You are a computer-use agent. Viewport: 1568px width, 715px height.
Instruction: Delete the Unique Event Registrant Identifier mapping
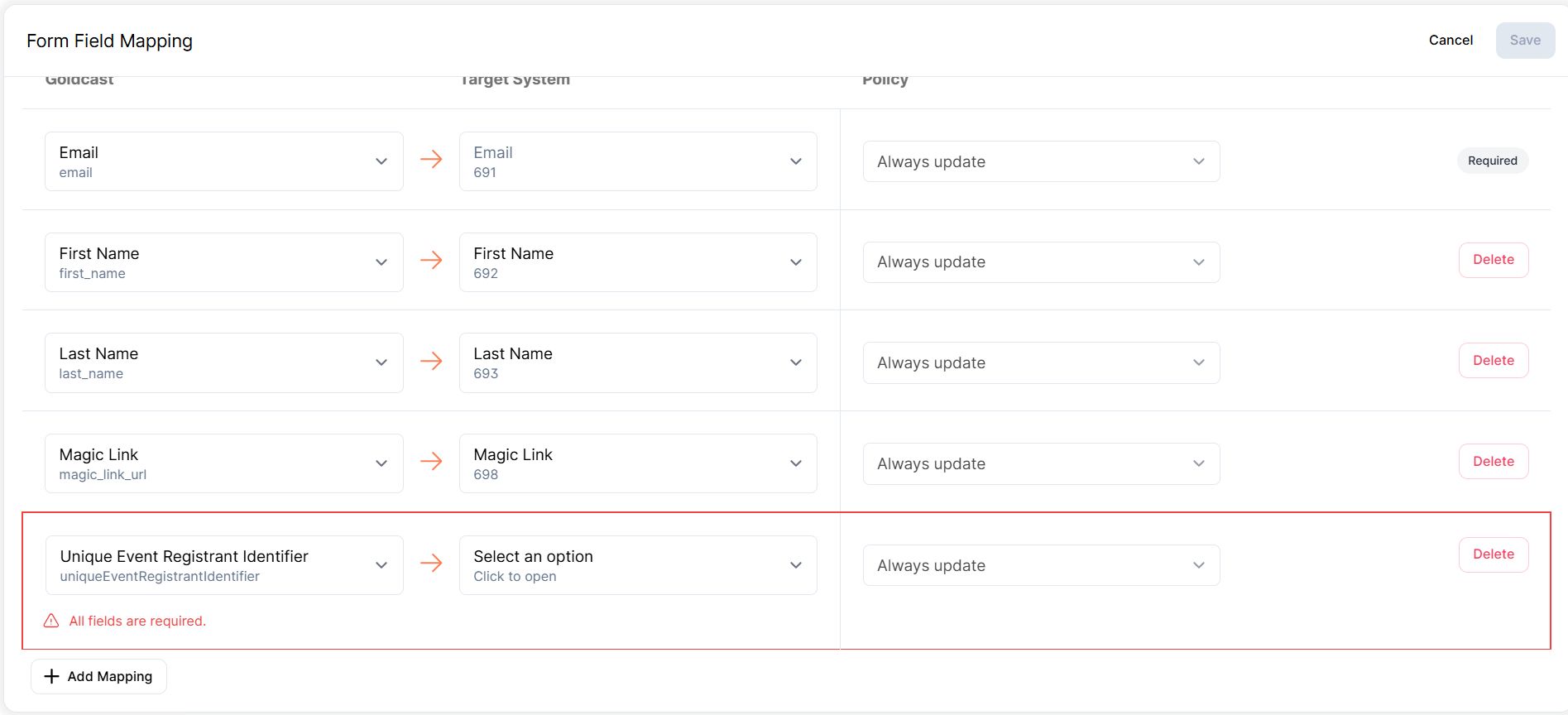tap(1494, 554)
